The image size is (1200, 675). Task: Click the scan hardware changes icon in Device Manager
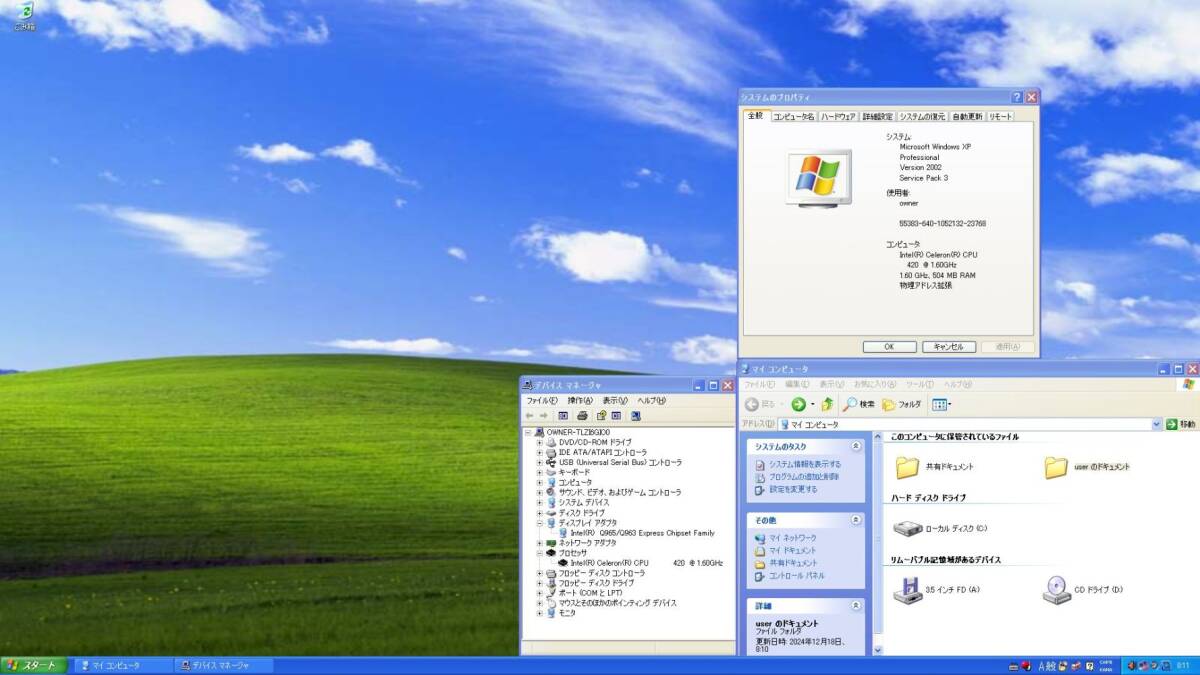pyautogui.click(x=635, y=415)
